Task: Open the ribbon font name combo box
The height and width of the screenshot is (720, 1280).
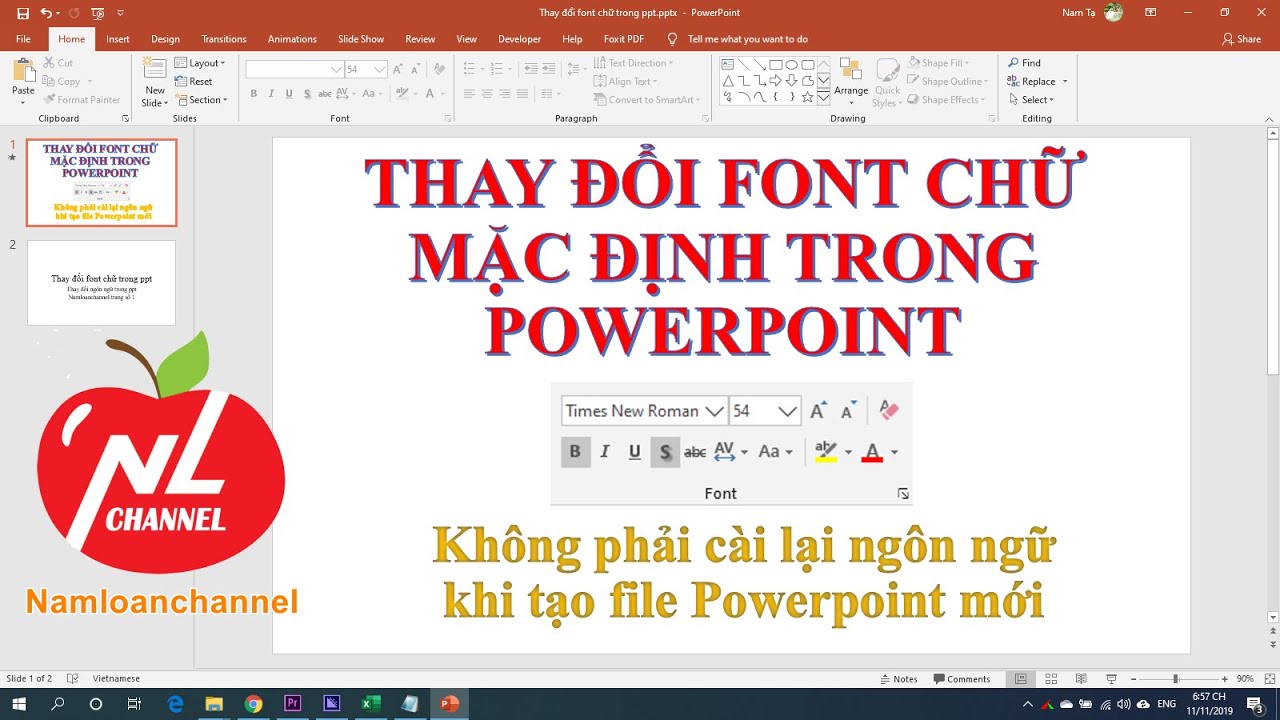Action: click(295, 69)
